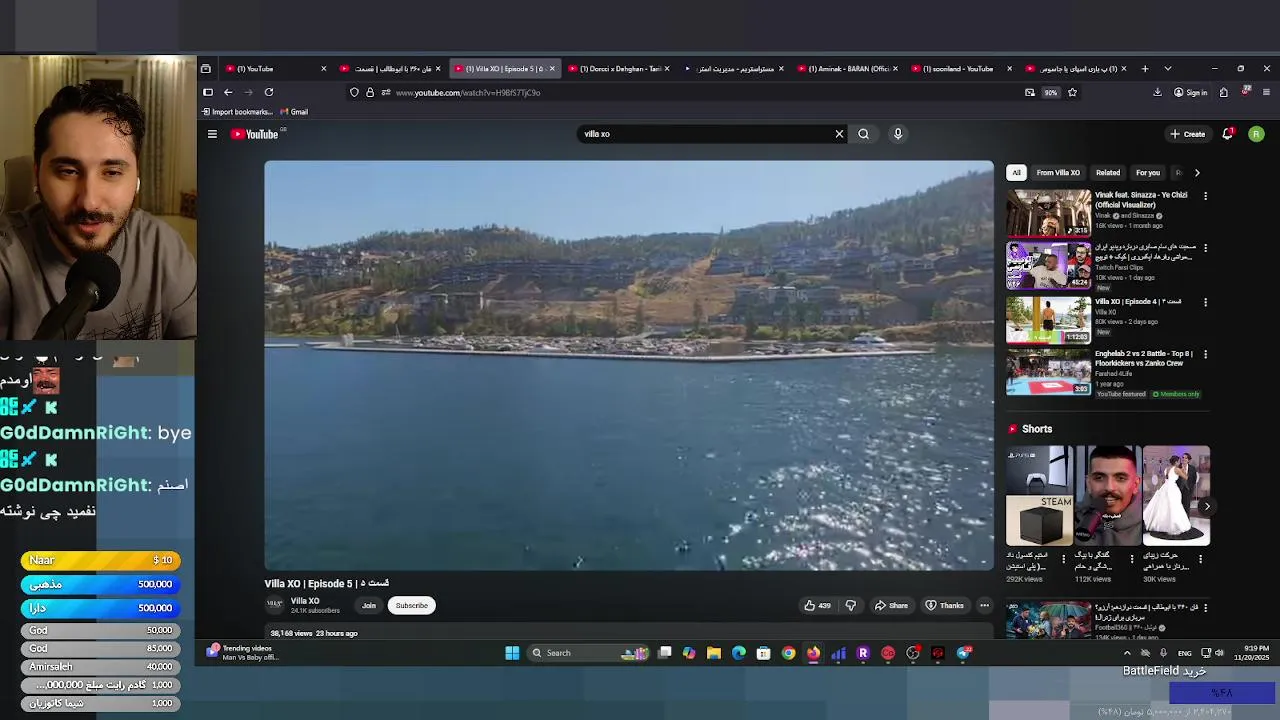Switch to the first YouTube tab
Screen dimensions: 1280x720
click(275, 69)
